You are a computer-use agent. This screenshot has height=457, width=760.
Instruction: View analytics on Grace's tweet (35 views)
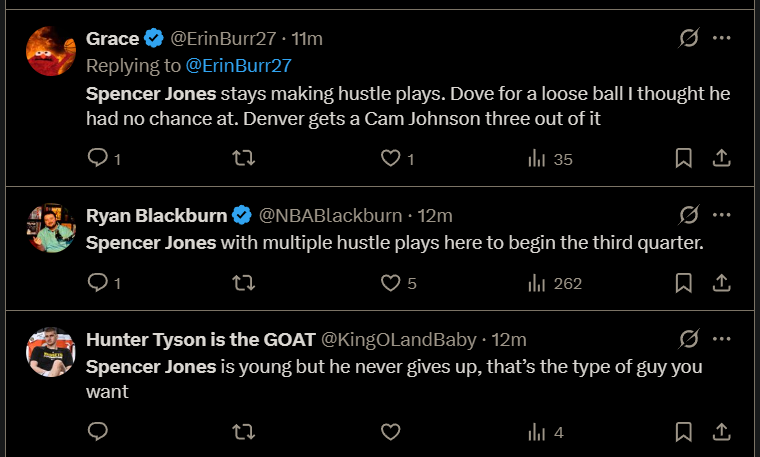[537, 158]
